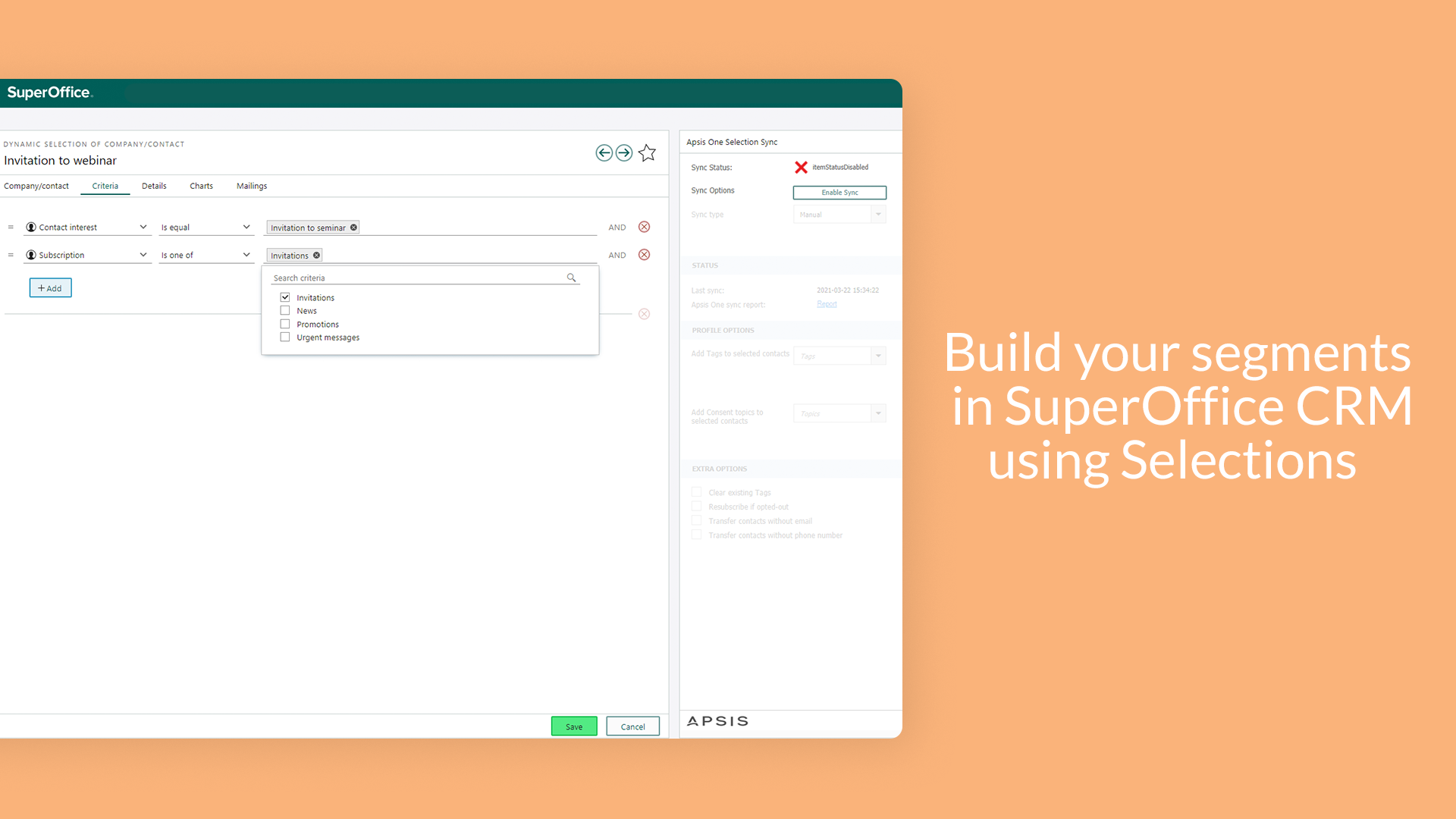The image size is (1456, 819).
Task: Expand the Add Consent topics dropdown
Action: [x=879, y=413]
